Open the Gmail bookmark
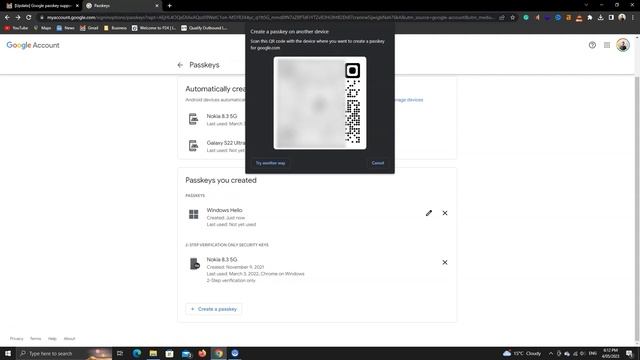 tap(89, 28)
